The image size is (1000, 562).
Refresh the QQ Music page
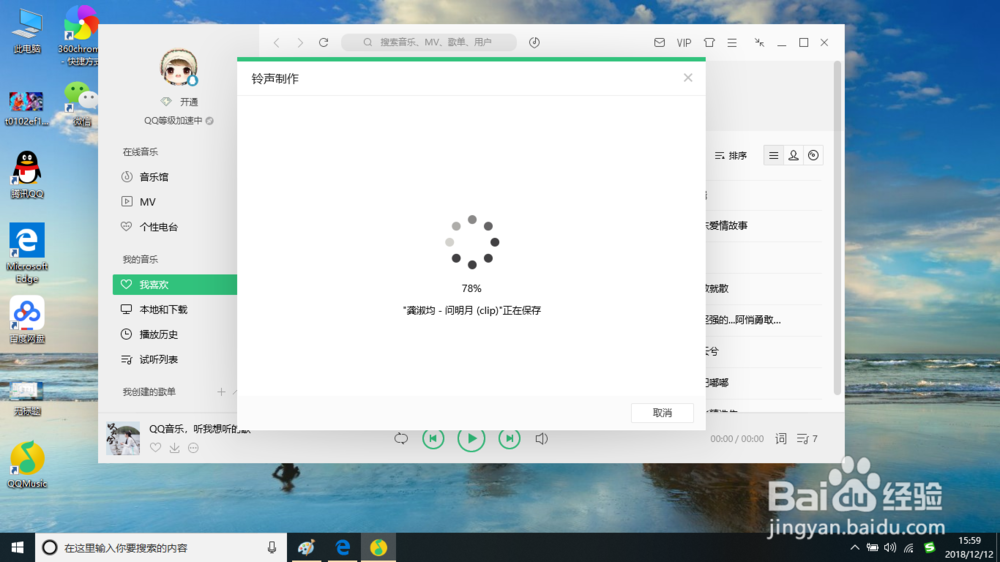click(324, 43)
